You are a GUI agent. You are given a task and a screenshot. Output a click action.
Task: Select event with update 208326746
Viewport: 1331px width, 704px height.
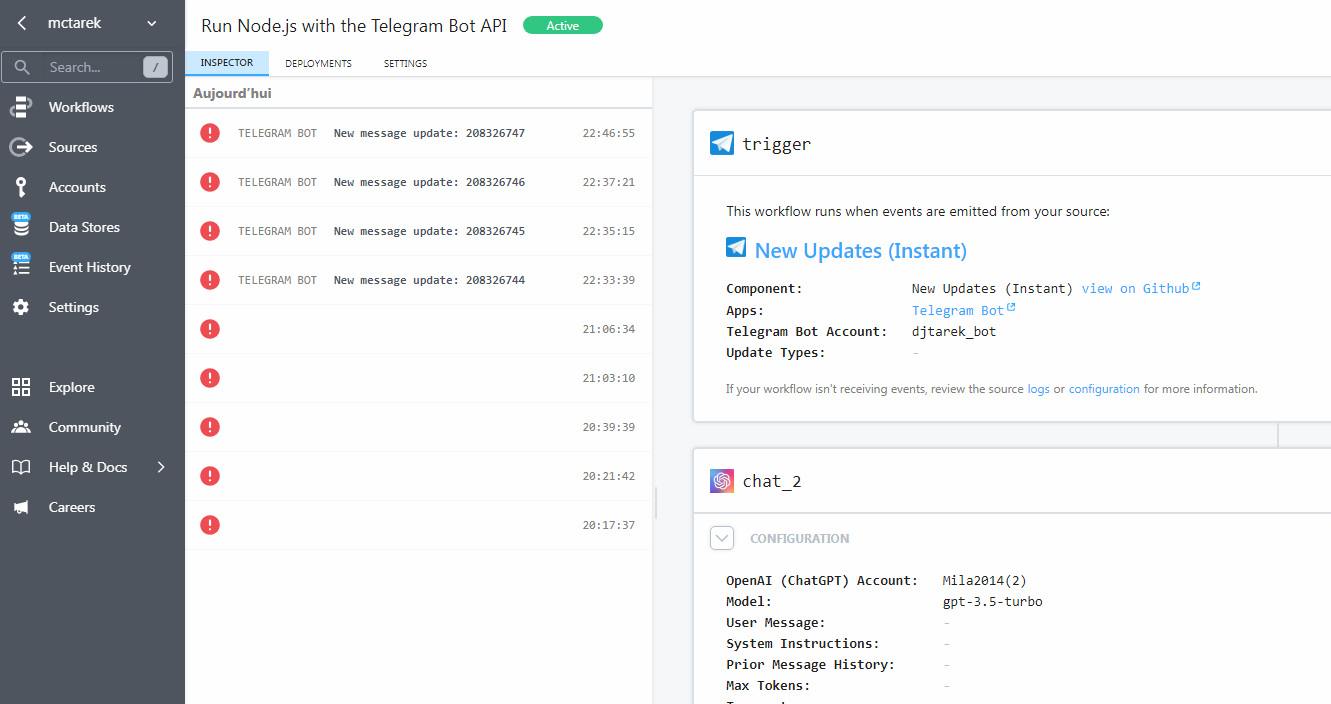click(x=418, y=182)
